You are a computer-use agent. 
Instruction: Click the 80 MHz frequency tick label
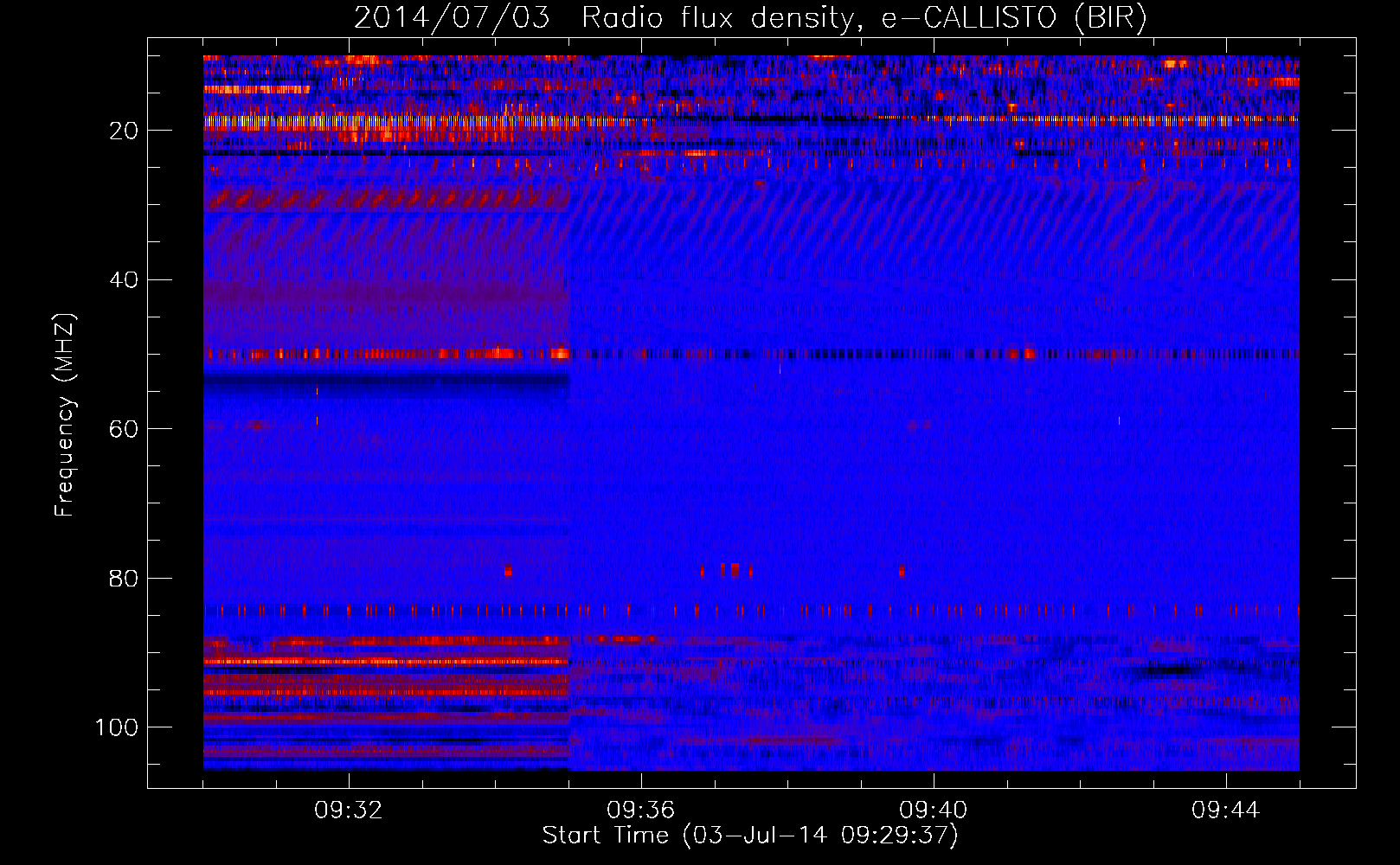(x=124, y=578)
